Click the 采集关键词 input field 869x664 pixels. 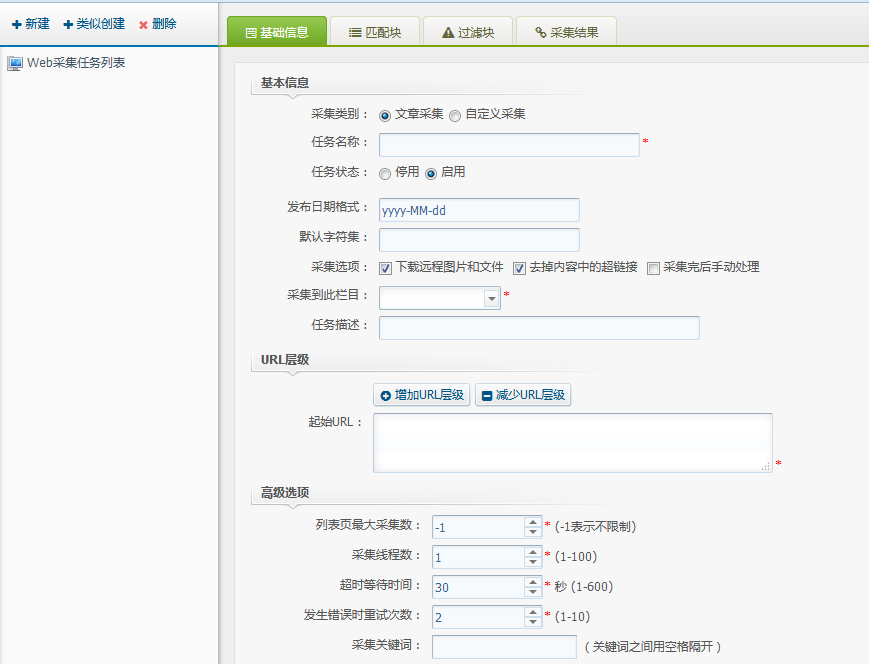click(x=504, y=647)
